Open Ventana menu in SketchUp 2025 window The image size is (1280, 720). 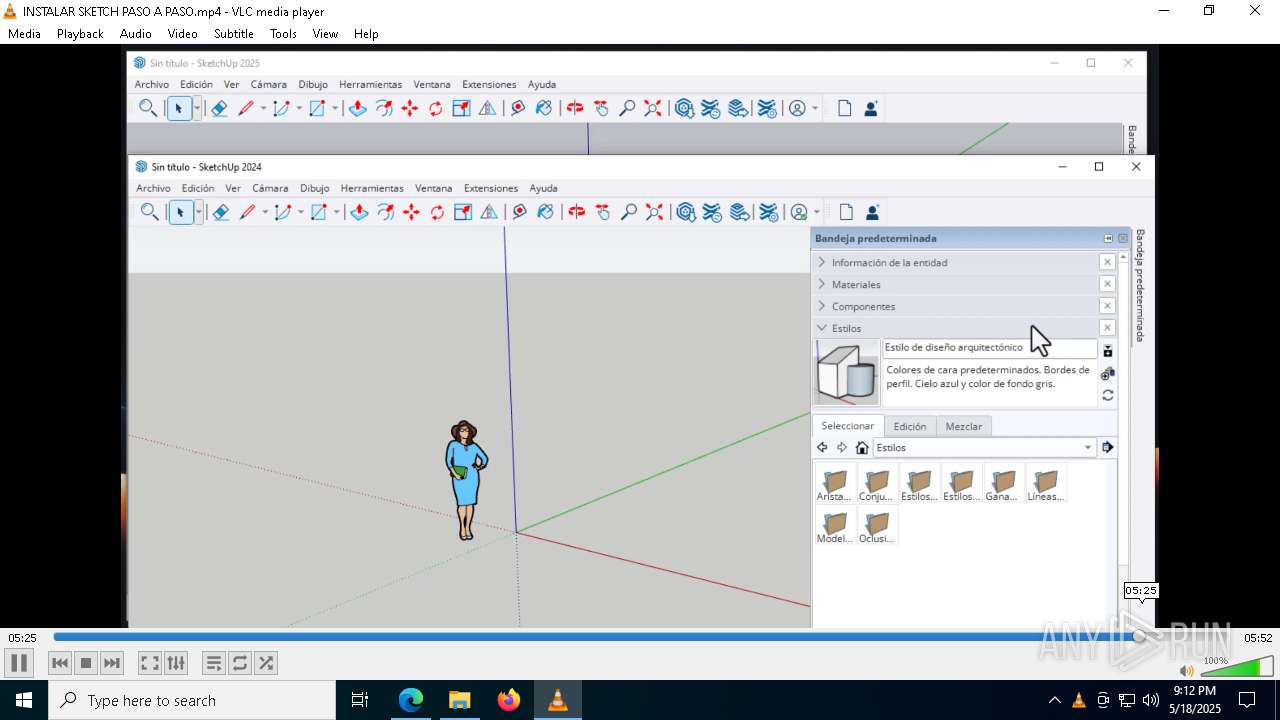tap(432, 84)
